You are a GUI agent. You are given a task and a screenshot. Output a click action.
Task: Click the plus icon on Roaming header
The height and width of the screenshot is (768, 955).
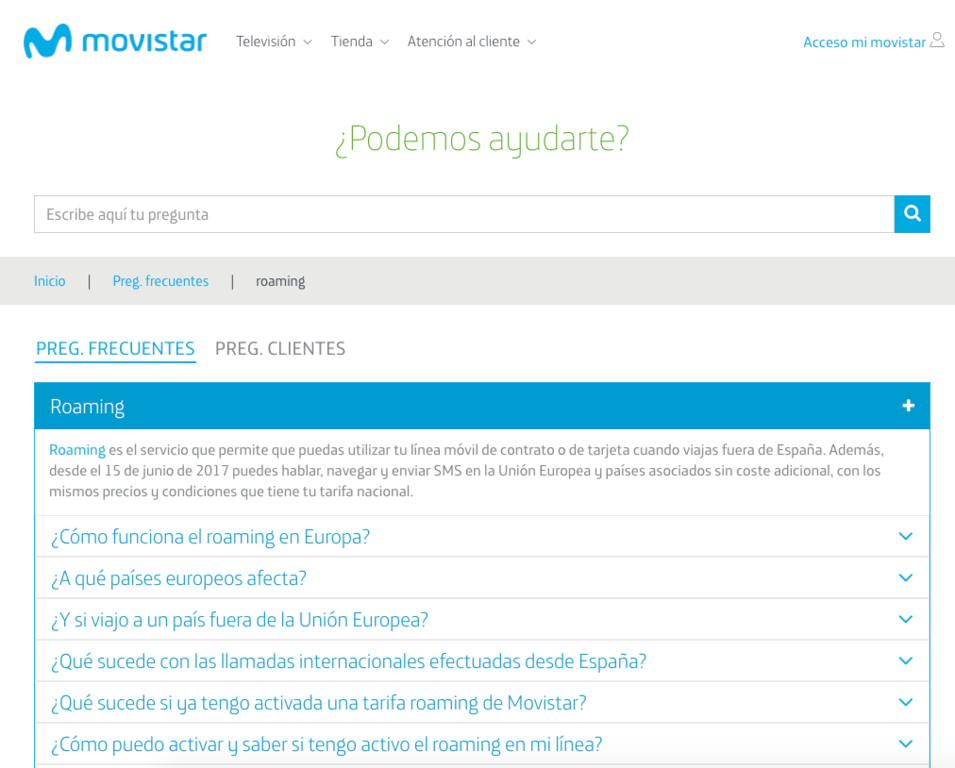pos(908,406)
